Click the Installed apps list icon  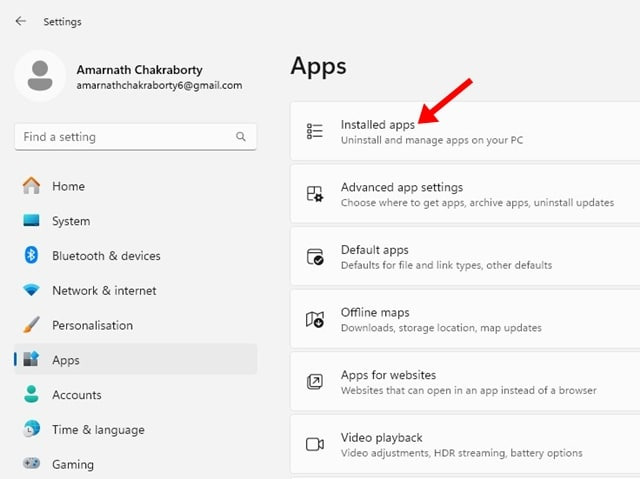[x=315, y=131]
